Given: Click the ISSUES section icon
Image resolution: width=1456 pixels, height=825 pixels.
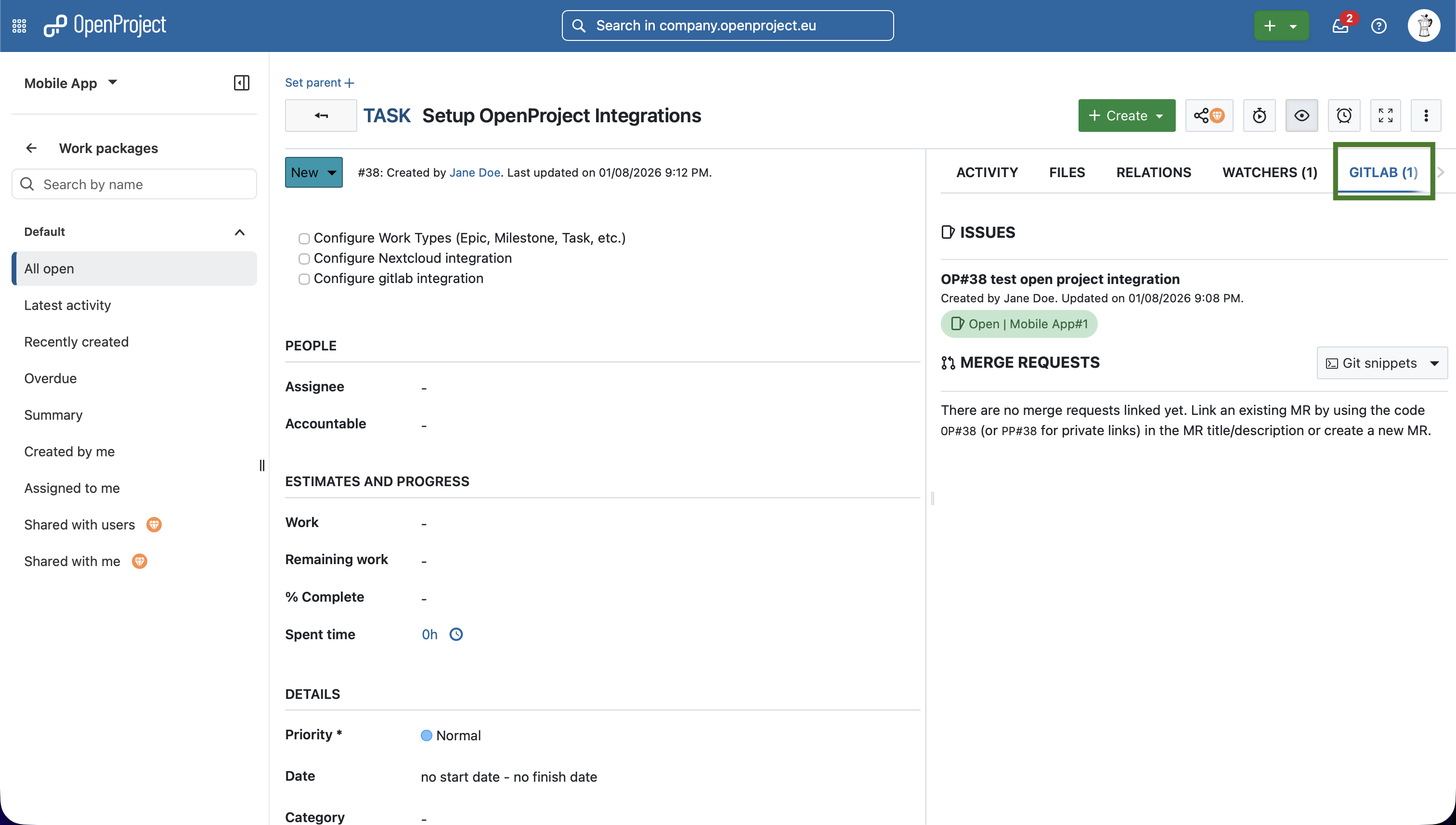Looking at the screenshot, I should tap(948, 232).
